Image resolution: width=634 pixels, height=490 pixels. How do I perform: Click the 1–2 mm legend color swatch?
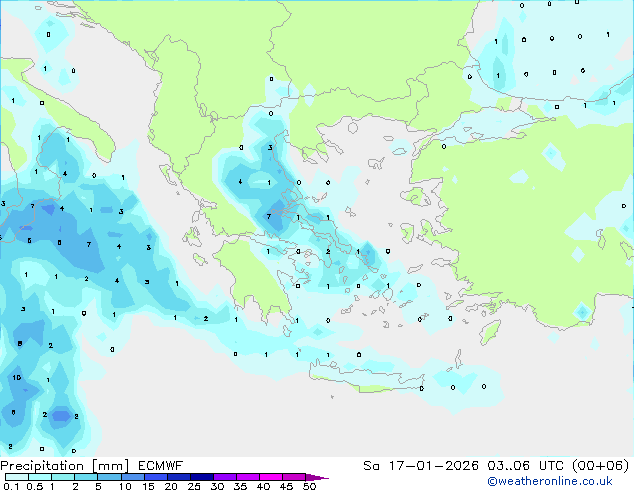63,477
